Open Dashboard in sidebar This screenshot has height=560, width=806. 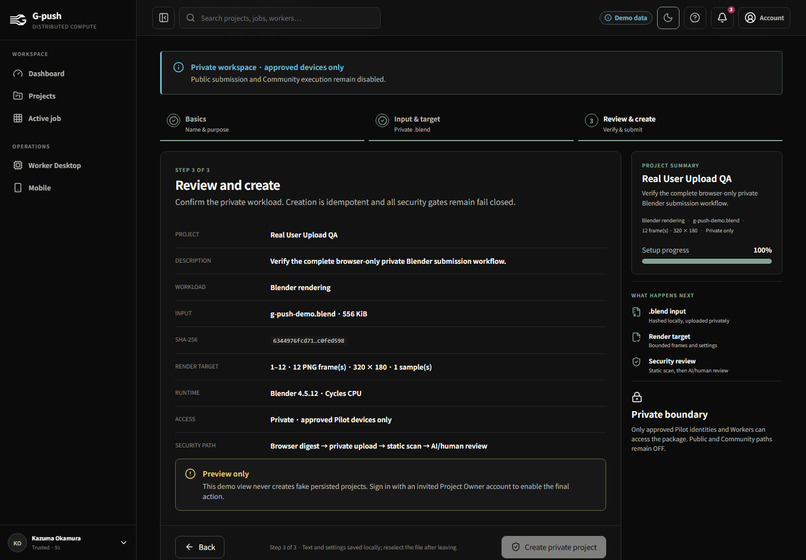click(x=68, y=74)
